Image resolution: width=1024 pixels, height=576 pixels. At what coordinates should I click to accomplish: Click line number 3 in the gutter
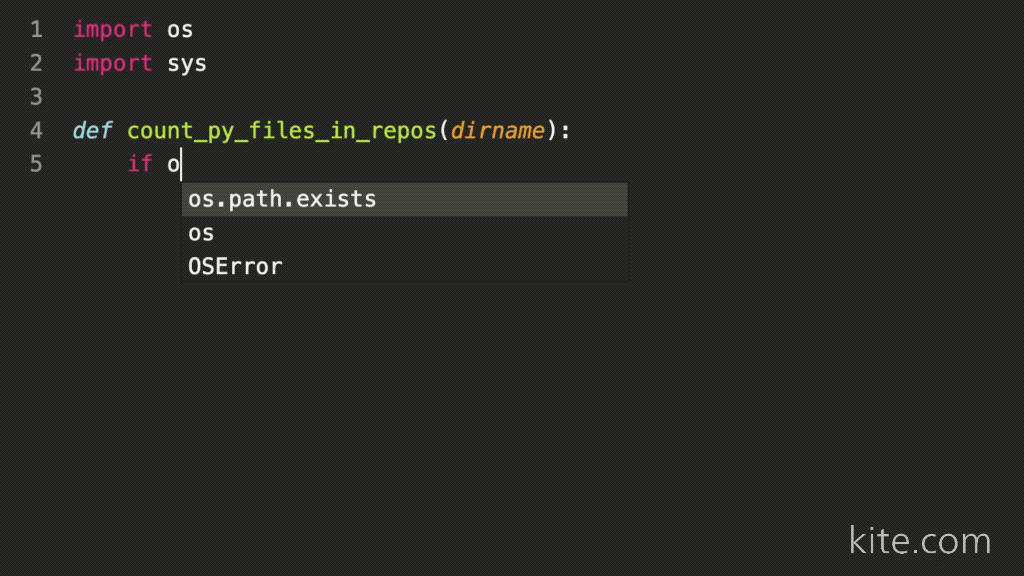36,96
